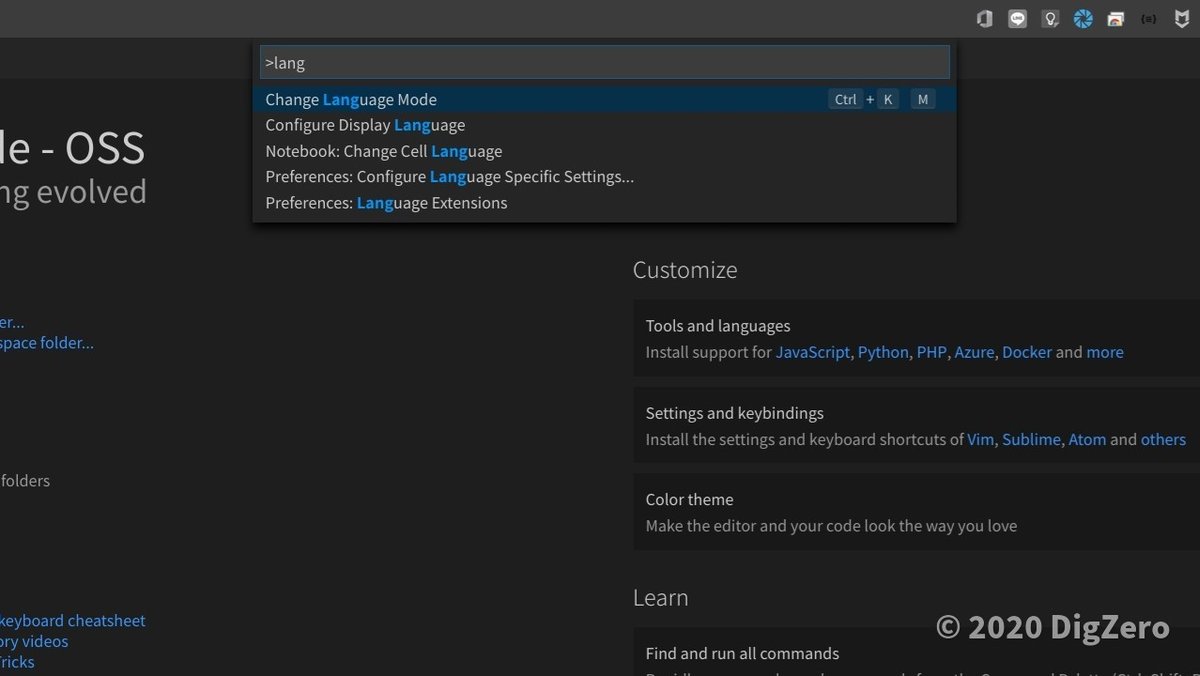The image size is (1200, 676).
Task: Click the command palette search input
Action: coord(604,62)
